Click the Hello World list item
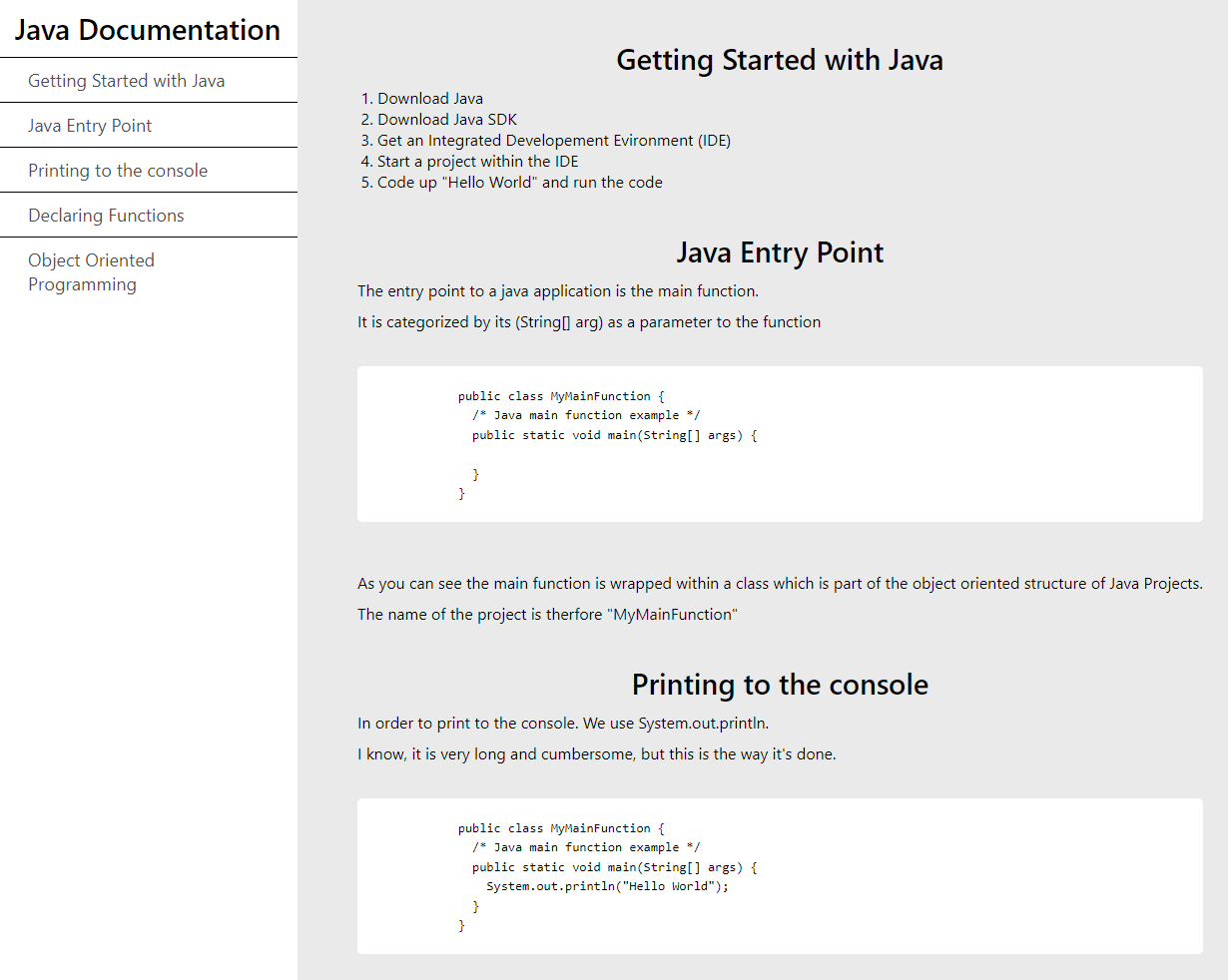The height and width of the screenshot is (980, 1228). pyautogui.click(x=519, y=183)
